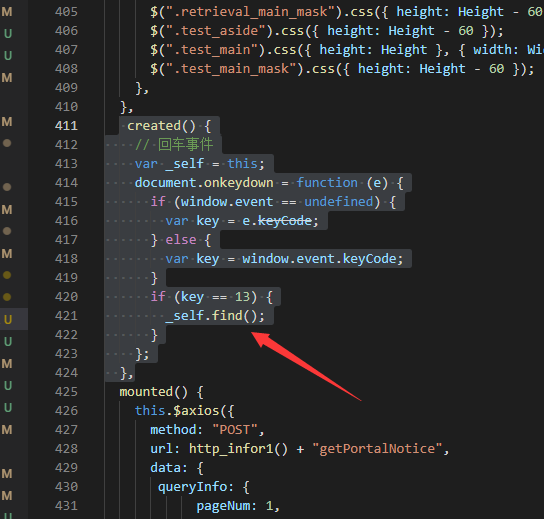Click line number 416 in the gutter
This screenshot has width=544, height=519.
66,221
